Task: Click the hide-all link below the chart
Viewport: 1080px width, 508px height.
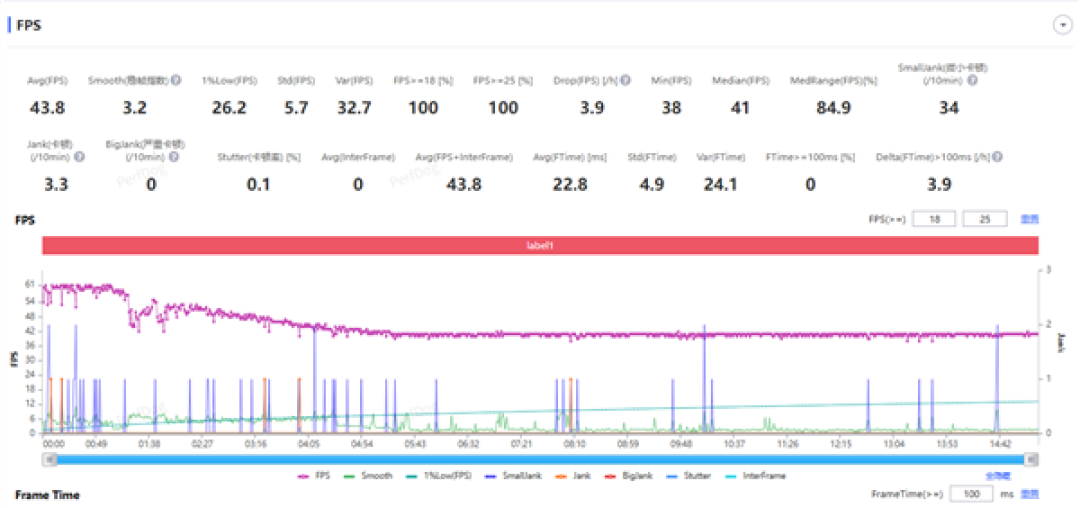Action: (999, 476)
